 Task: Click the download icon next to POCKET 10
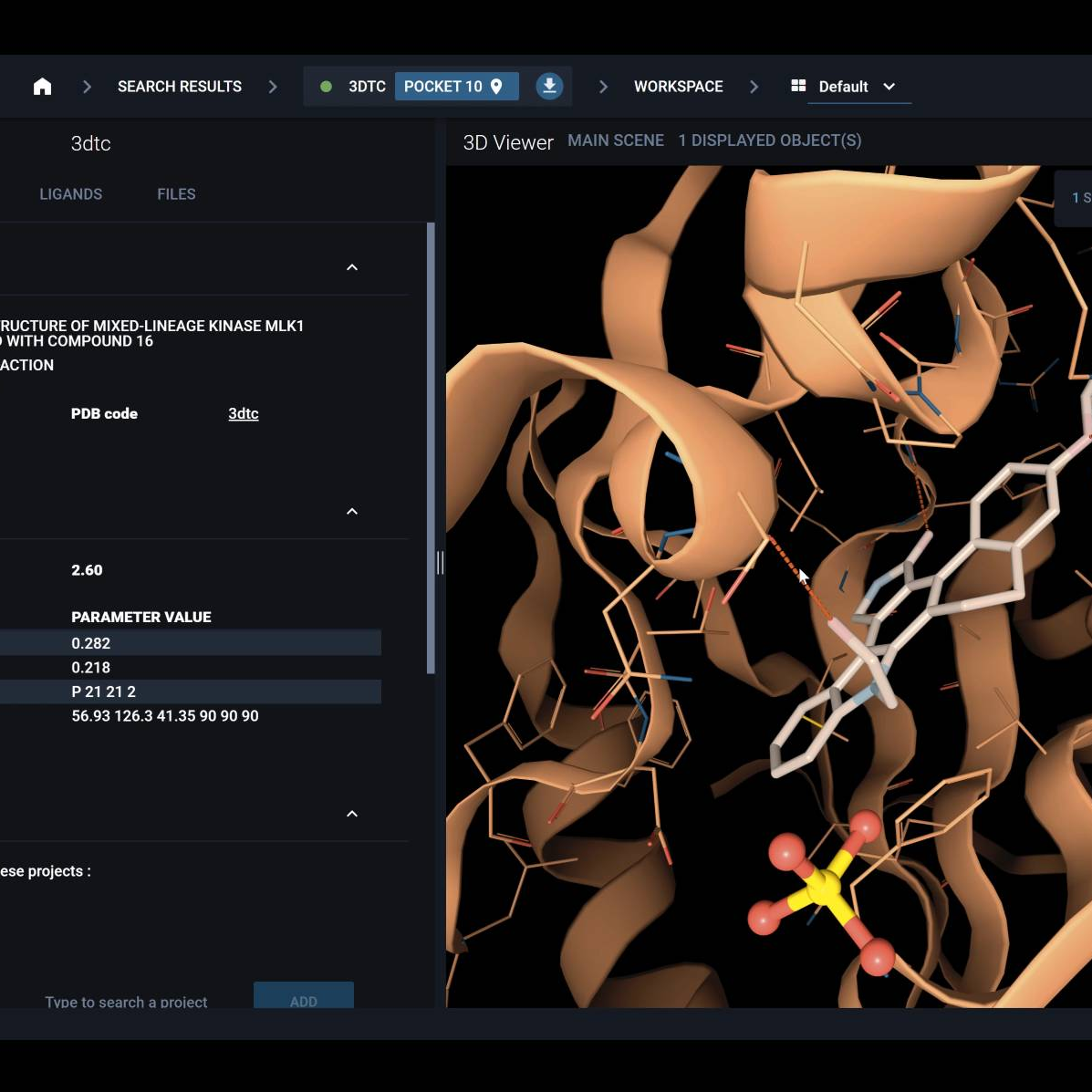549,85
